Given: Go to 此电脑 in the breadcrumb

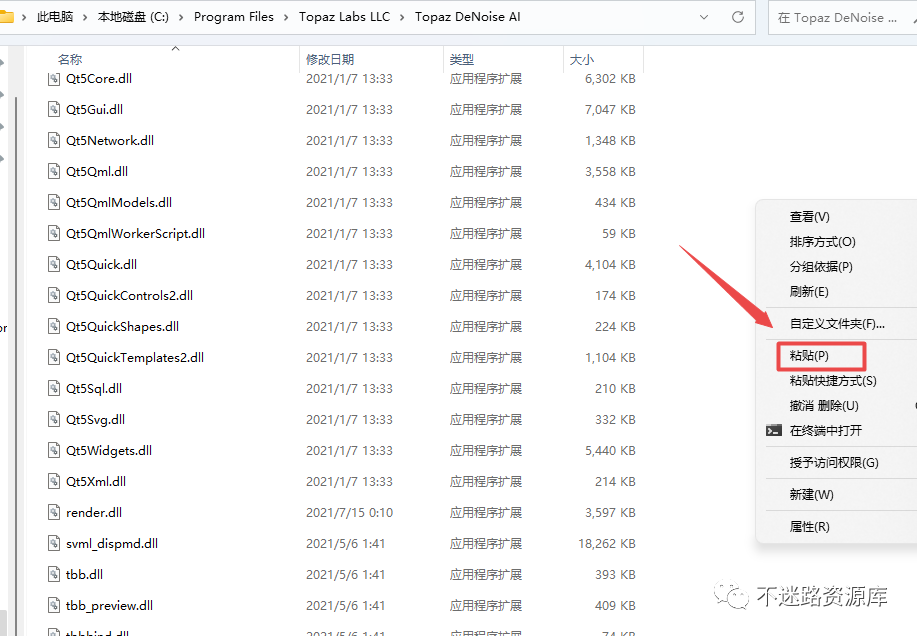Looking at the screenshot, I should (55, 17).
